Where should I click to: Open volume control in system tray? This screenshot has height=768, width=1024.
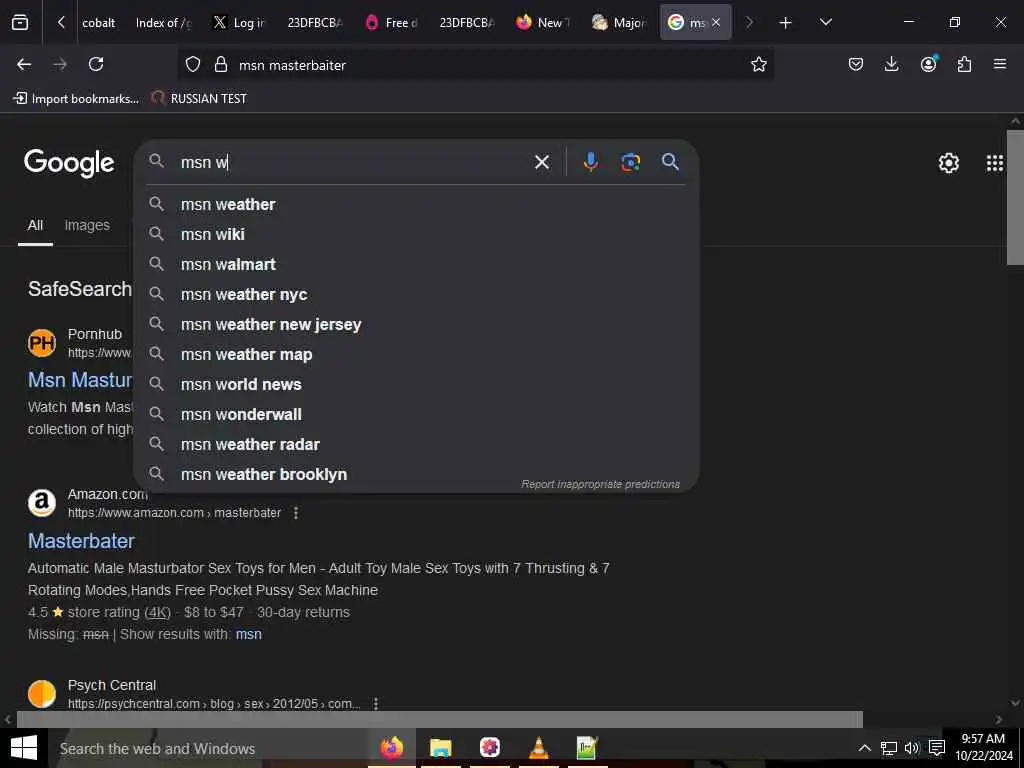pyautogui.click(x=912, y=748)
